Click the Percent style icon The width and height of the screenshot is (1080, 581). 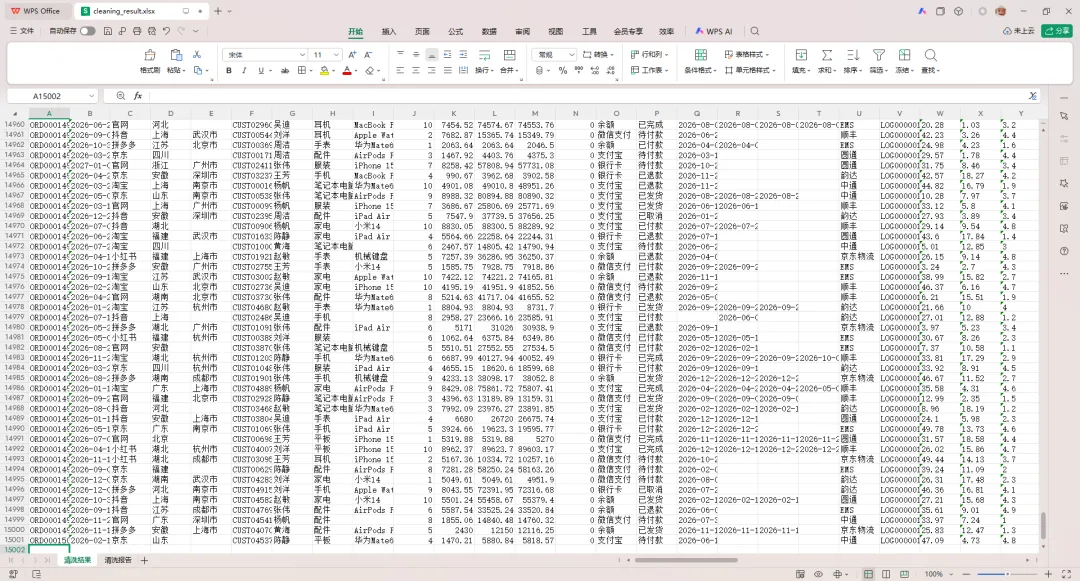click(563, 70)
